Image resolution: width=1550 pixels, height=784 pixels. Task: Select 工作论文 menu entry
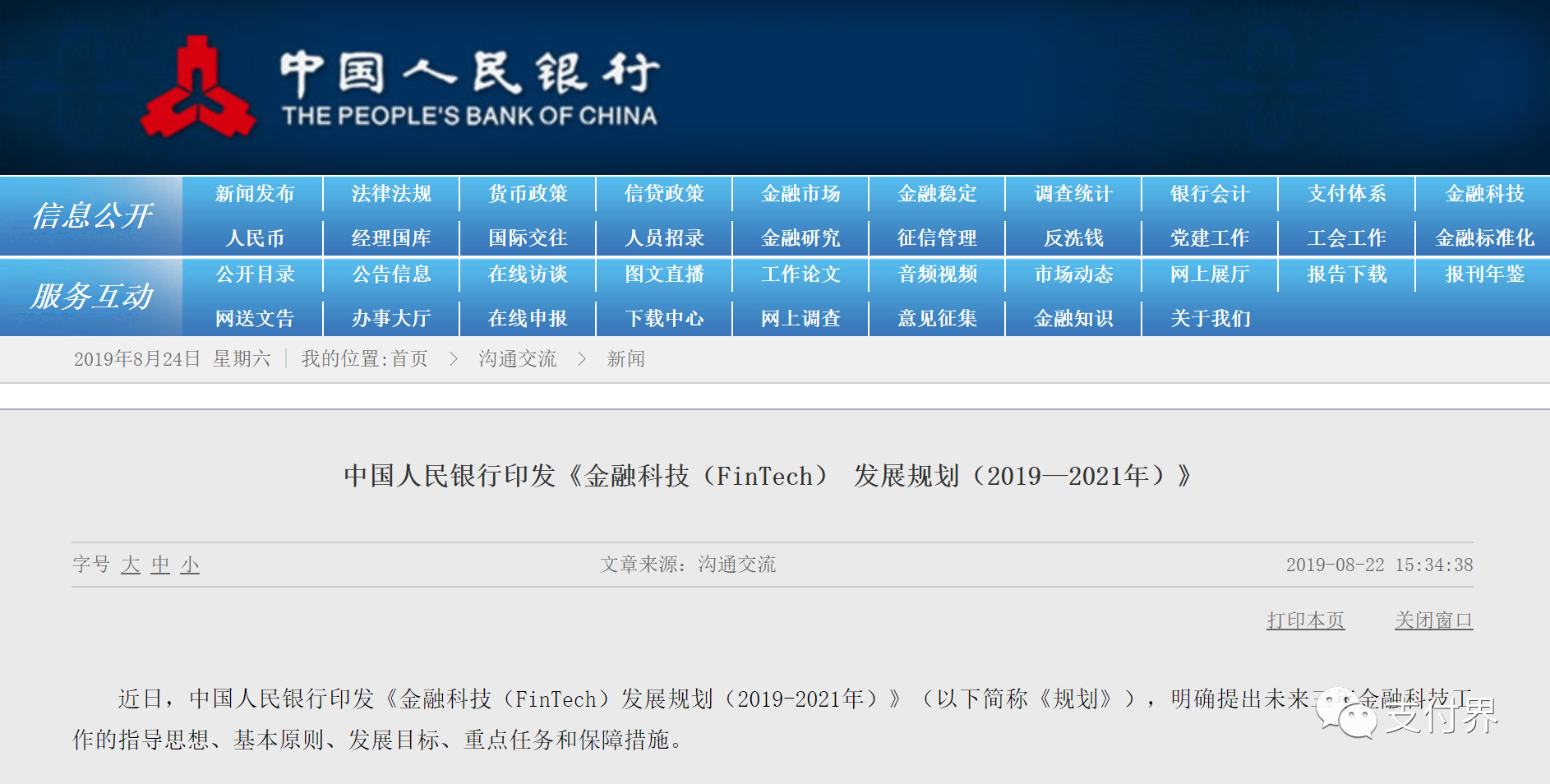pyautogui.click(x=800, y=274)
